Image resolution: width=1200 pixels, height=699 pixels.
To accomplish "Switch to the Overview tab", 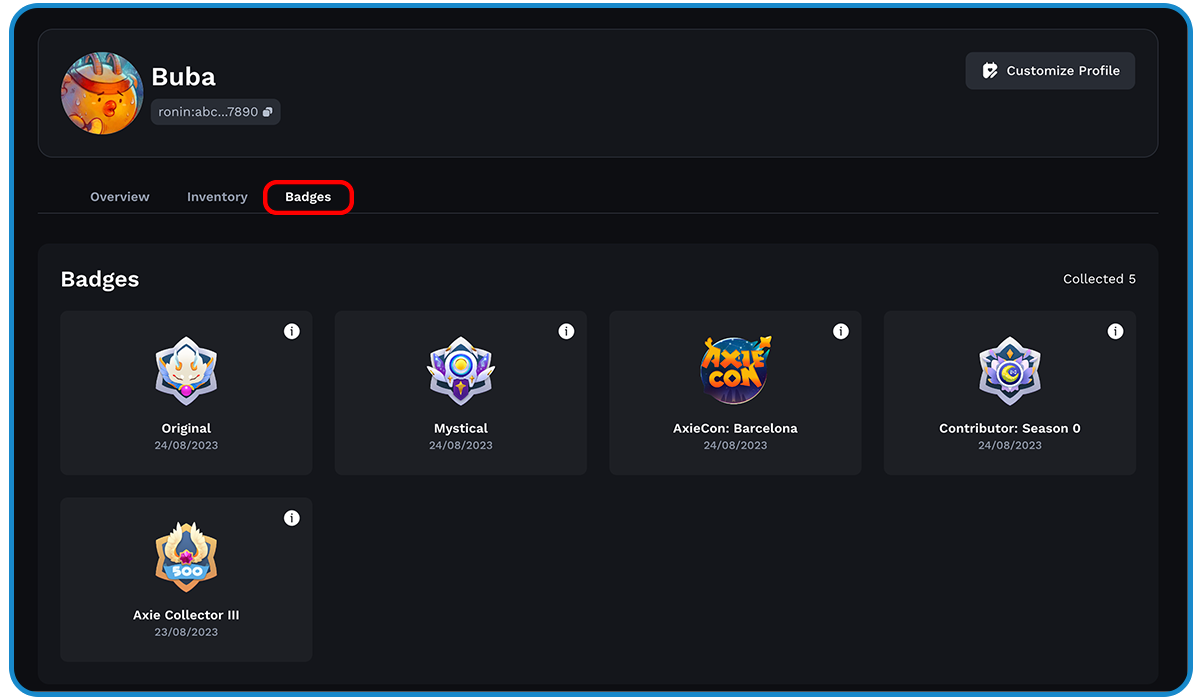I will [120, 197].
